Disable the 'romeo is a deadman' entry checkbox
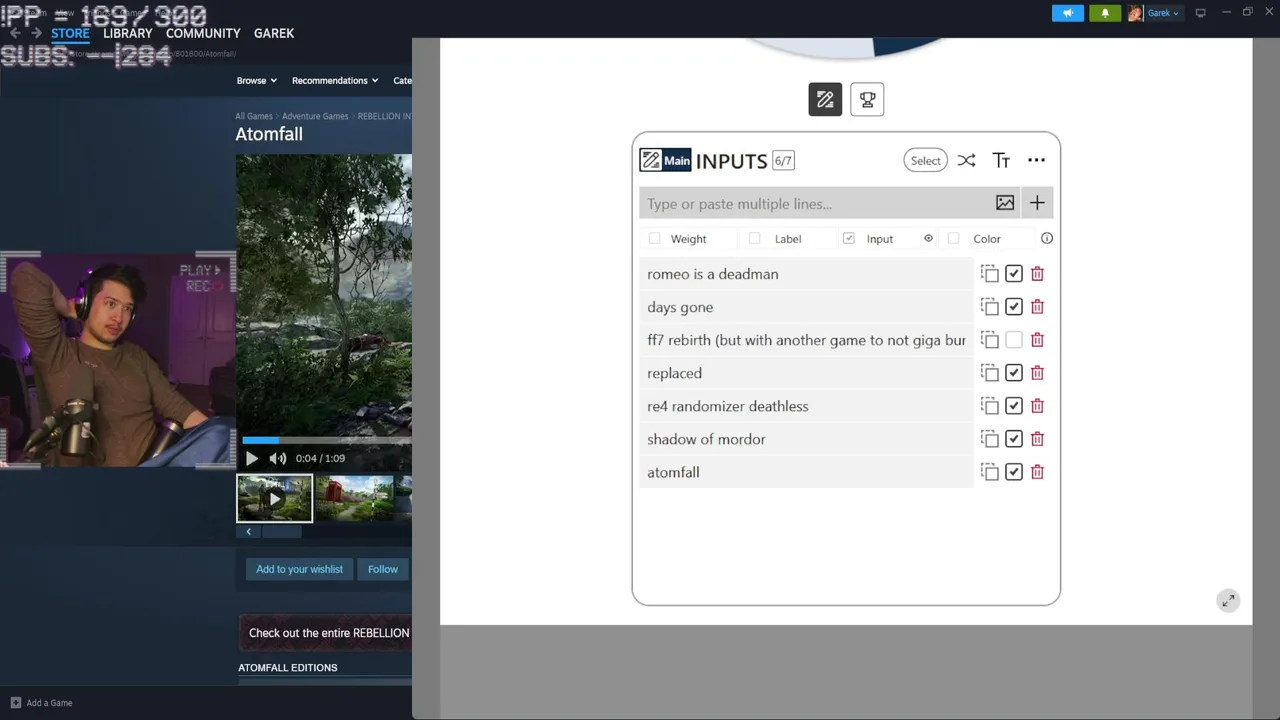This screenshot has width=1280, height=720. pos(1013,273)
